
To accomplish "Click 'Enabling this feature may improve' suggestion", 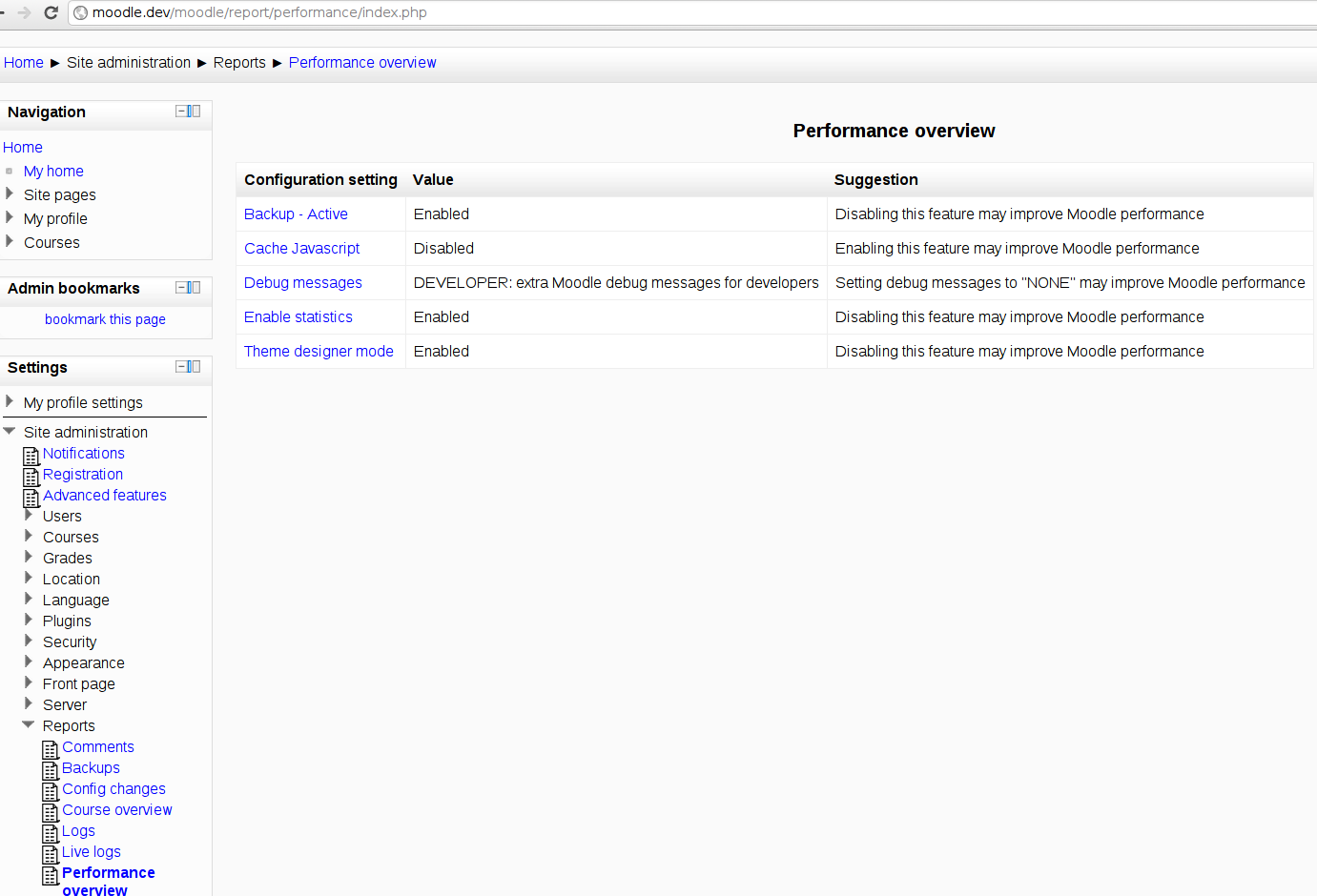I will 1018,249.
